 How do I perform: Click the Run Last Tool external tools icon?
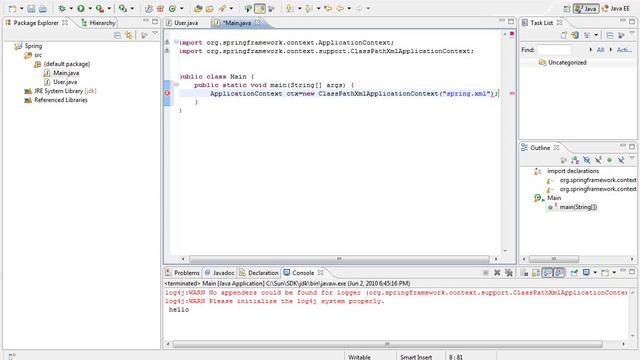click(100, 9)
